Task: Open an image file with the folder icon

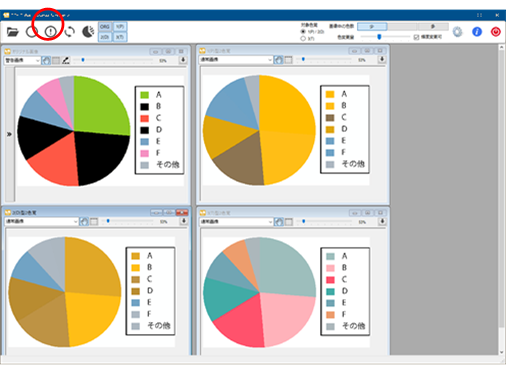Action: [13, 32]
